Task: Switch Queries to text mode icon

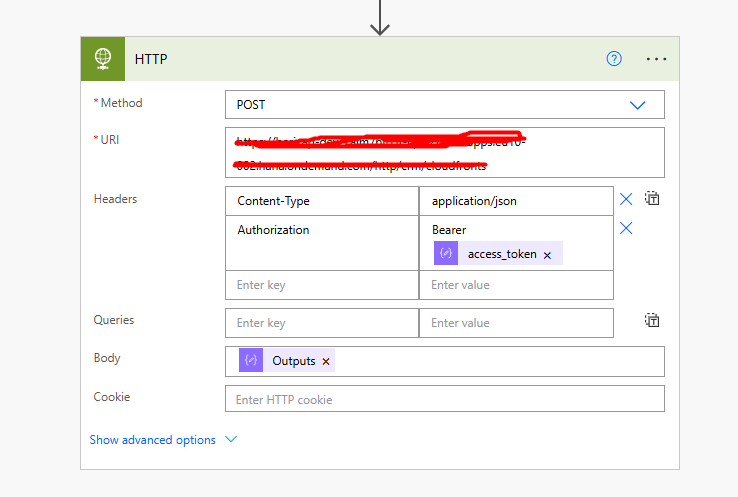Action: click(x=652, y=321)
